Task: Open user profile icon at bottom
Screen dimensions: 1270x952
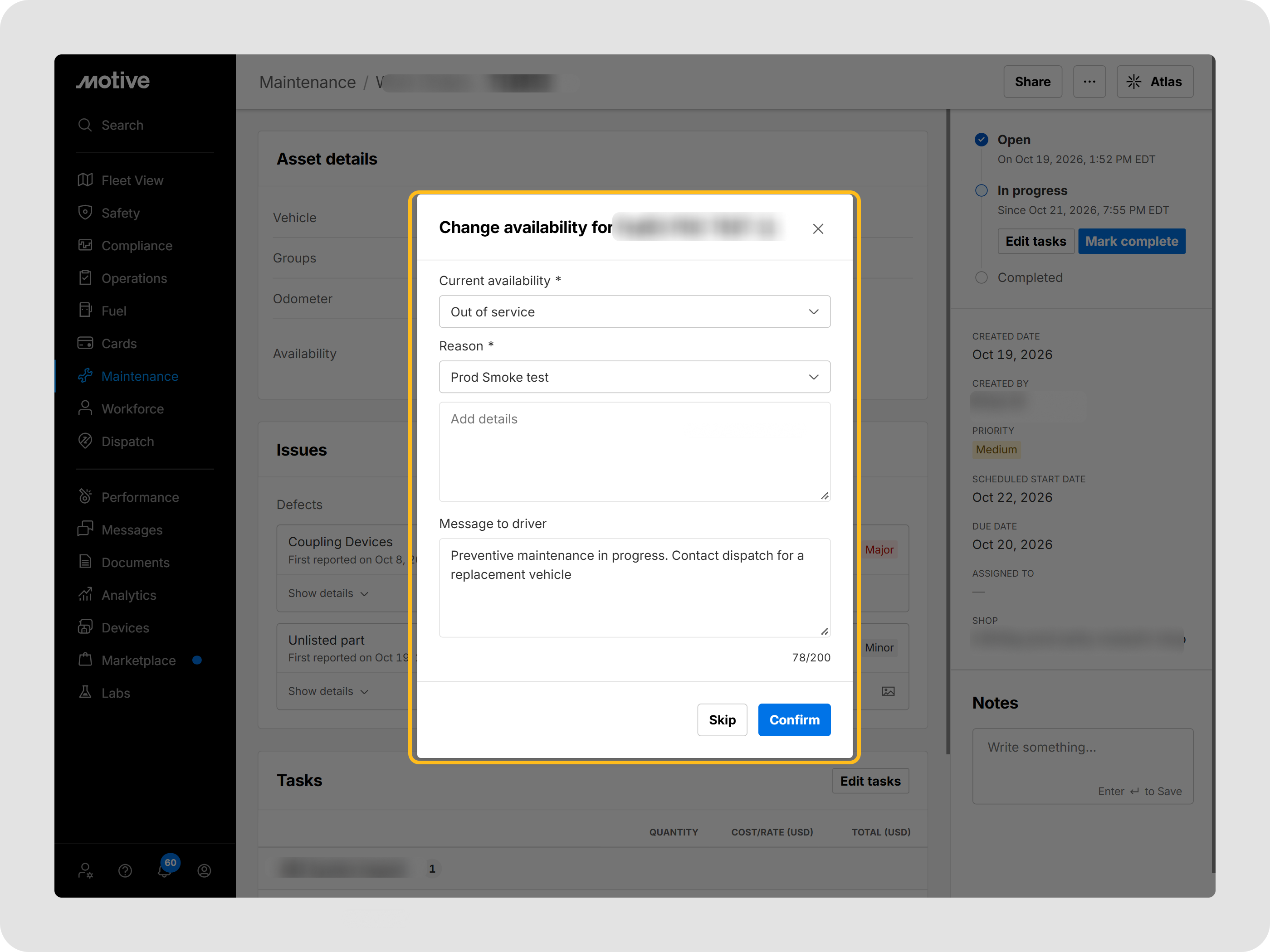Action: (205, 871)
